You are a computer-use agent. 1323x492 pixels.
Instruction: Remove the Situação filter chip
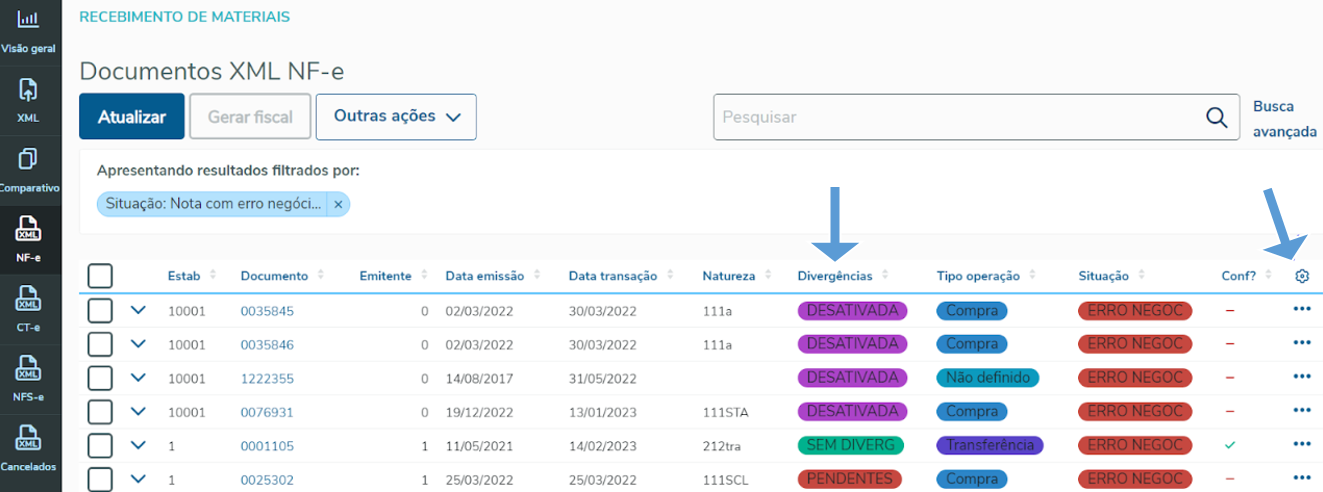coord(338,204)
